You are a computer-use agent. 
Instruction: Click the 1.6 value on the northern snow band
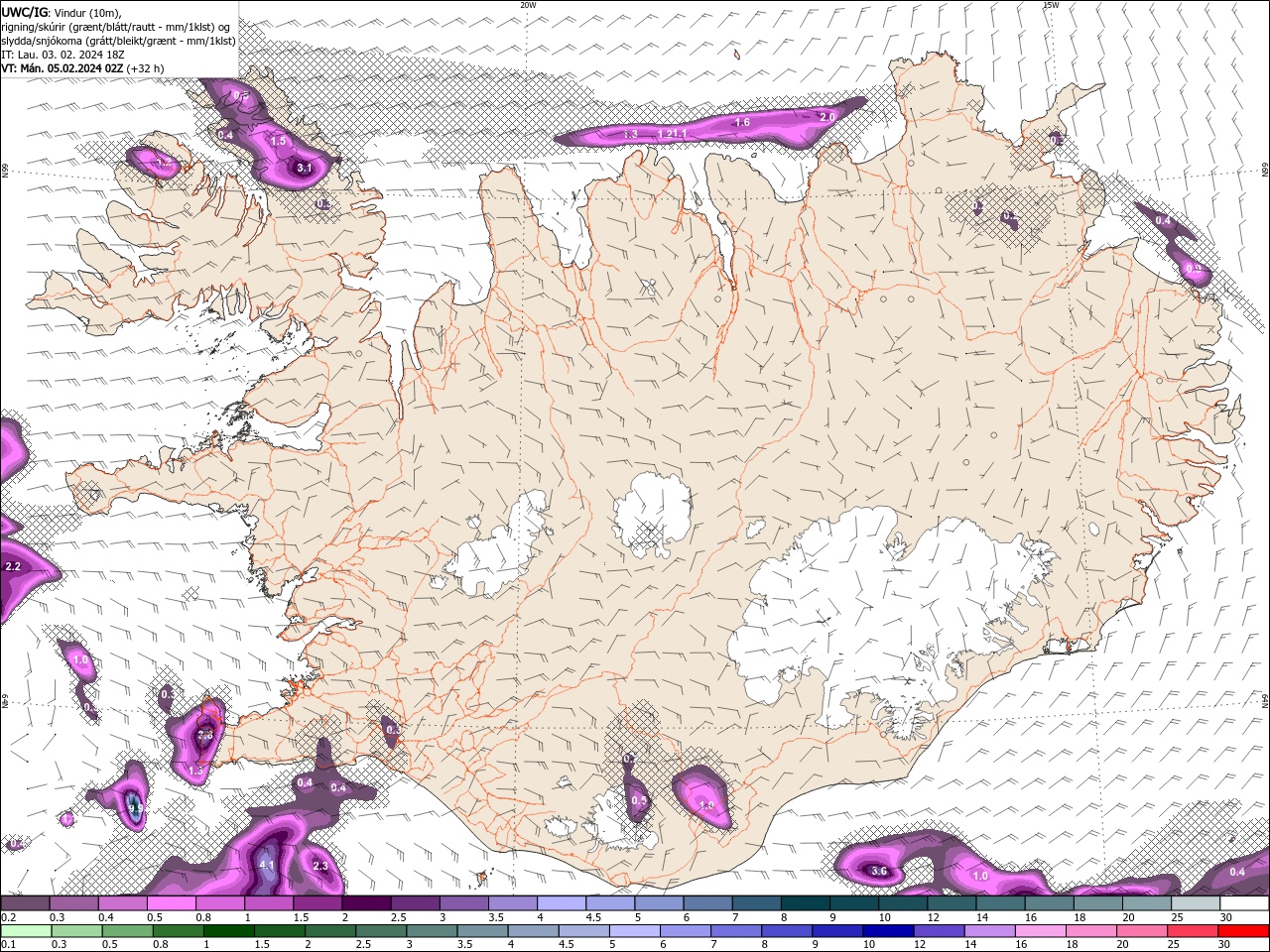click(741, 122)
